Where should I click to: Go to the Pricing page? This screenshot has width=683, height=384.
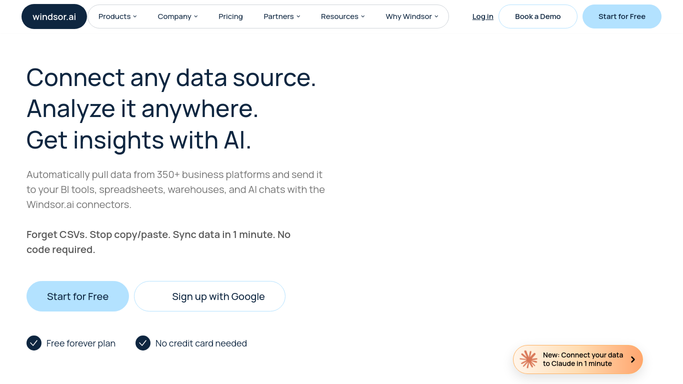[230, 17]
